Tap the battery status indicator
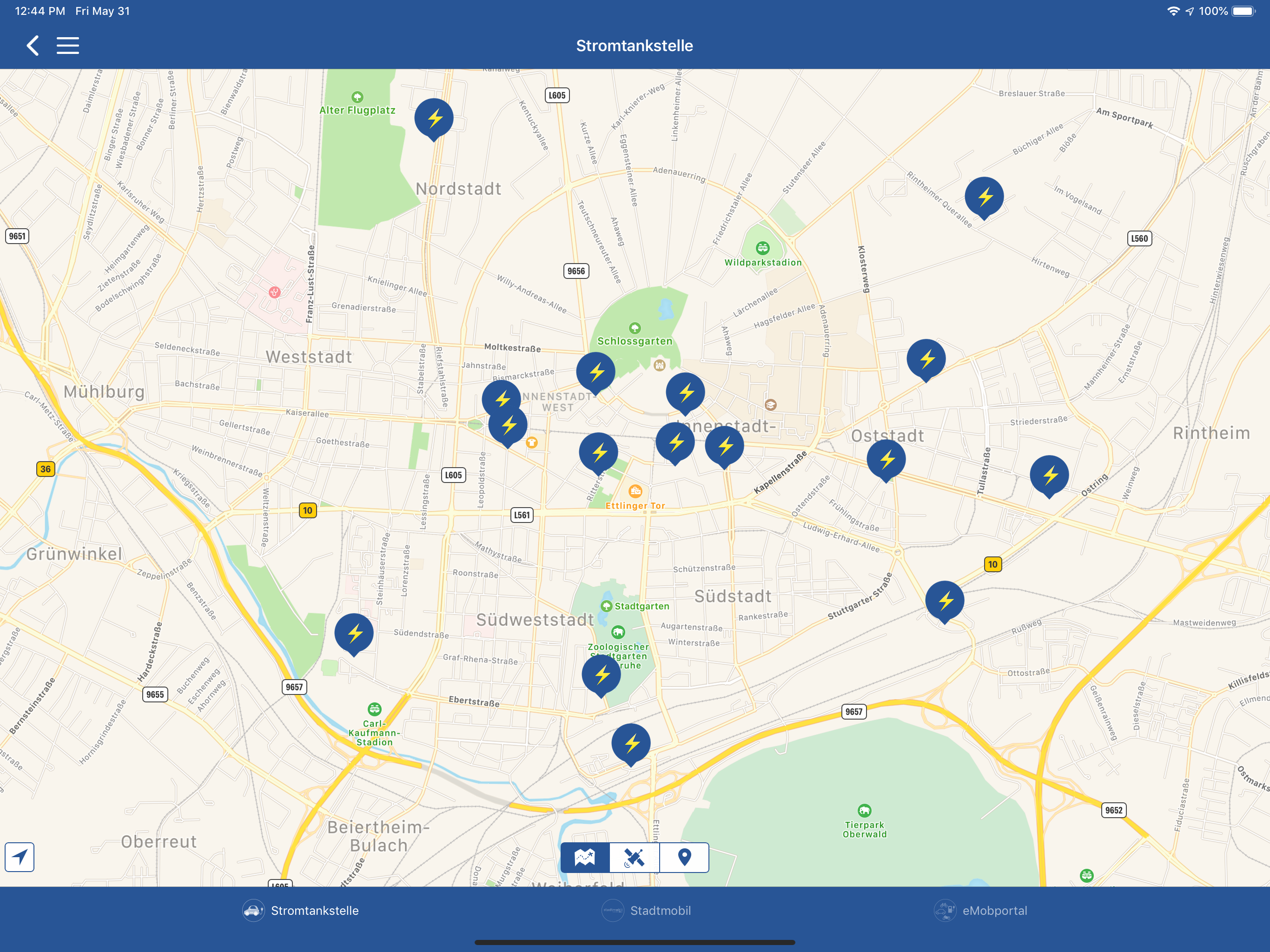1270x952 pixels. point(1243,11)
